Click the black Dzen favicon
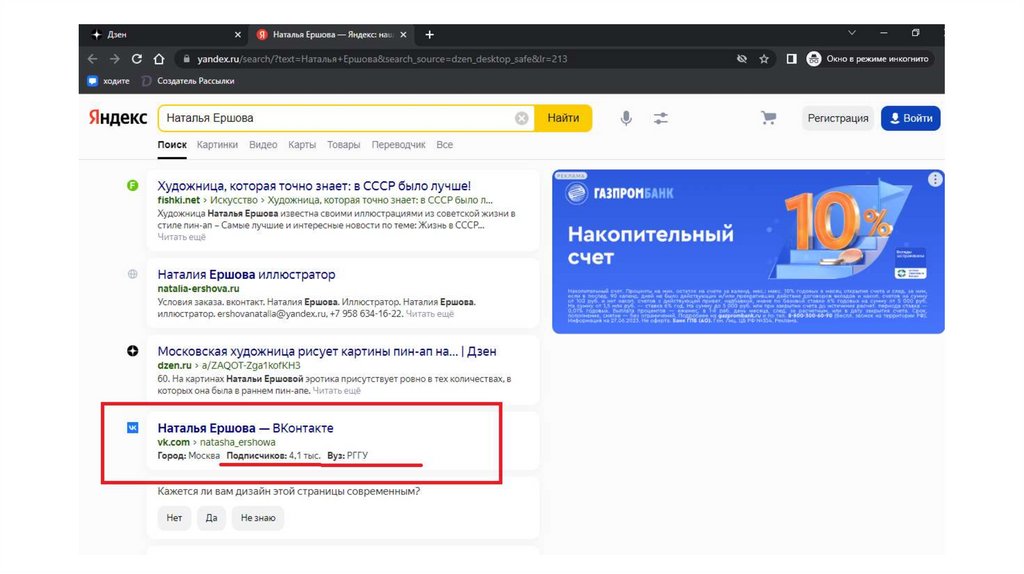Image resolution: width=1024 pixels, height=574 pixels. 133,351
